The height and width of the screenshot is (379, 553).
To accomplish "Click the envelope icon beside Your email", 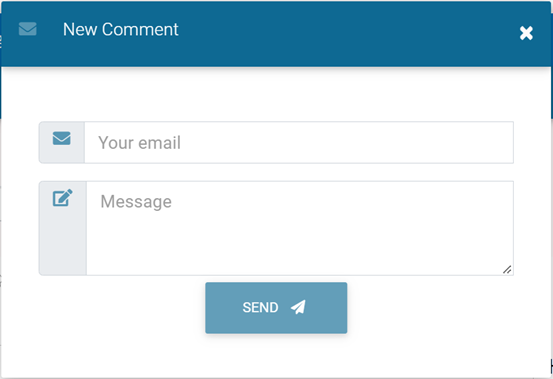I will [62, 138].
